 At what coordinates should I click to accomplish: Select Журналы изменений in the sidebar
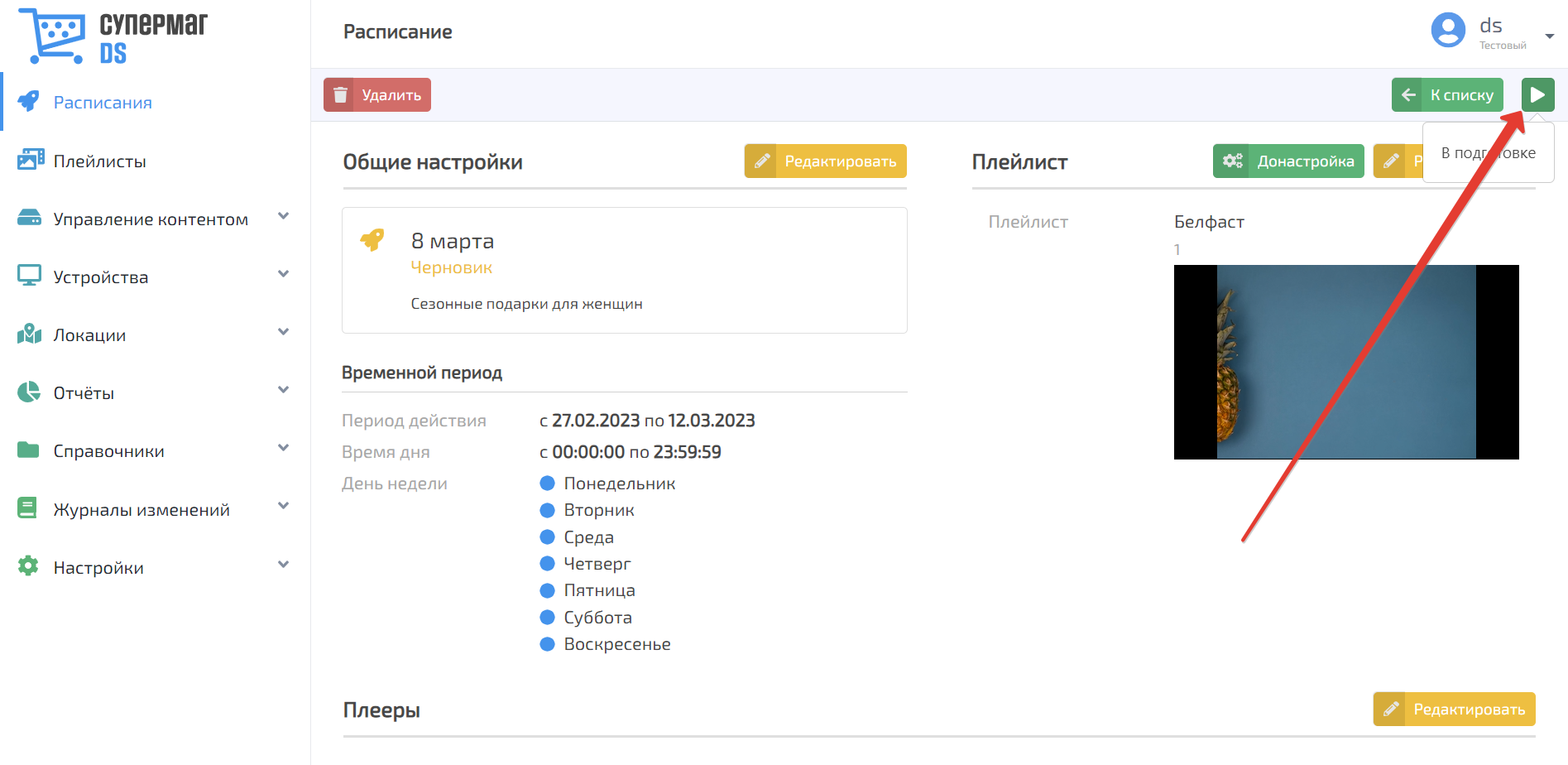pos(141,510)
